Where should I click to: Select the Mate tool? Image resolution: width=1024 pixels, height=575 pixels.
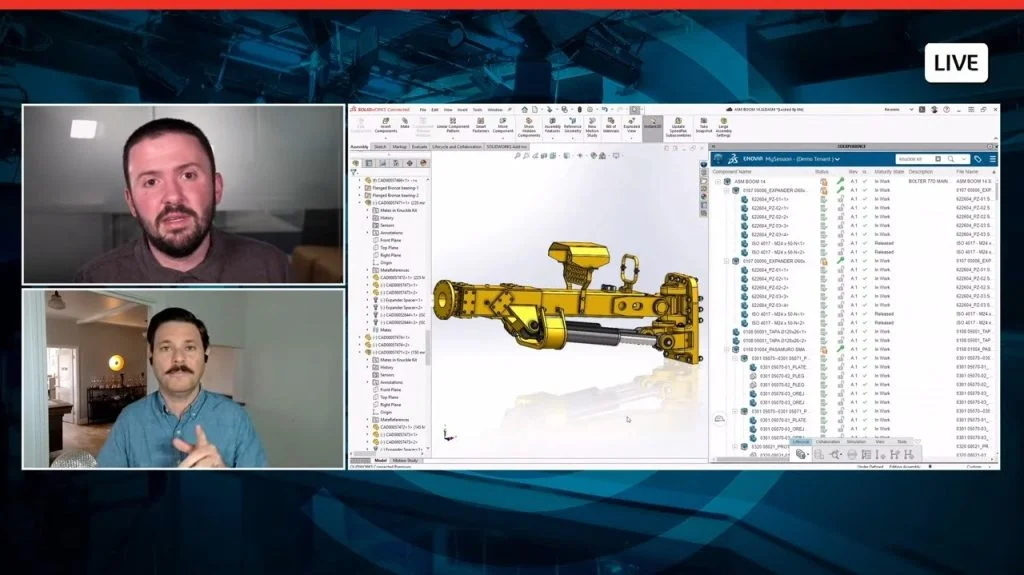405,123
